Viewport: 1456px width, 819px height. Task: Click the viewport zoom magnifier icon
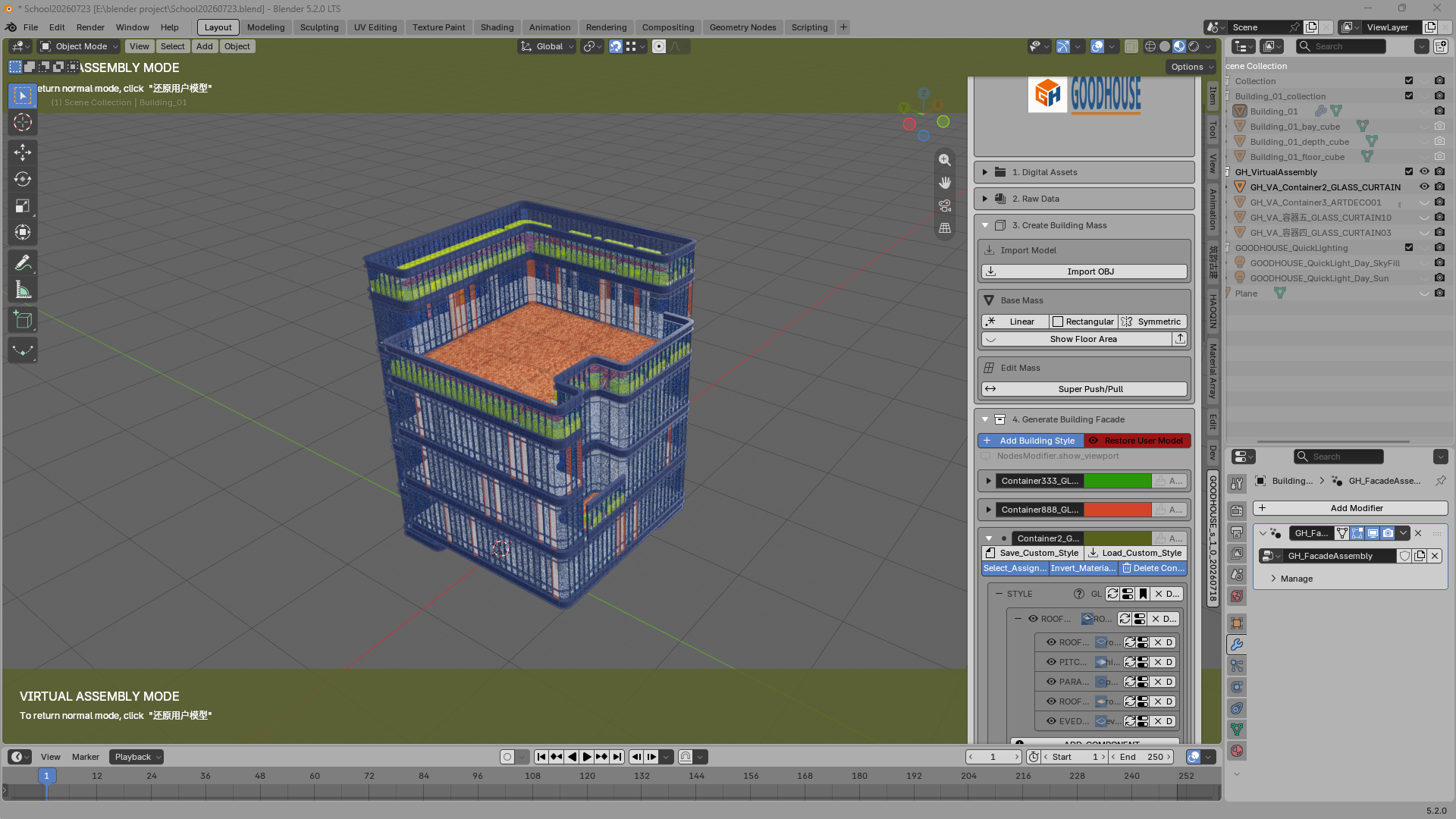pos(945,160)
